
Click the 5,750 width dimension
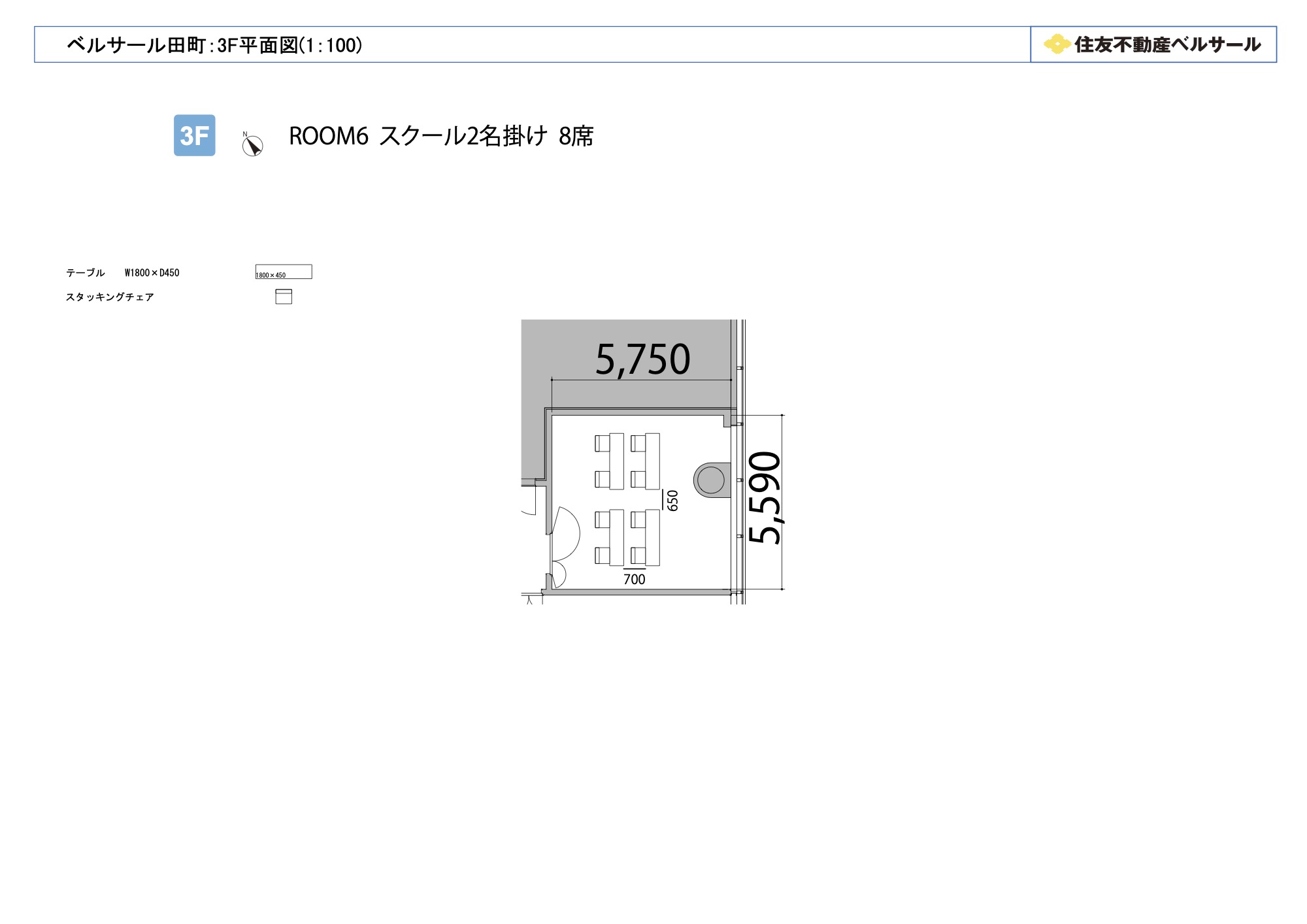(x=642, y=359)
